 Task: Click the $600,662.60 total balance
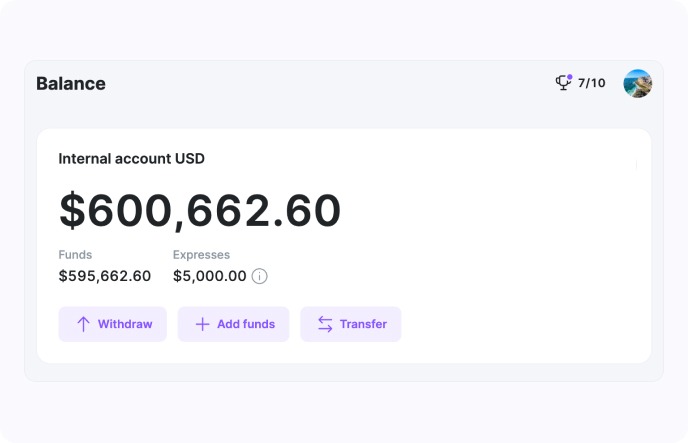click(x=200, y=211)
